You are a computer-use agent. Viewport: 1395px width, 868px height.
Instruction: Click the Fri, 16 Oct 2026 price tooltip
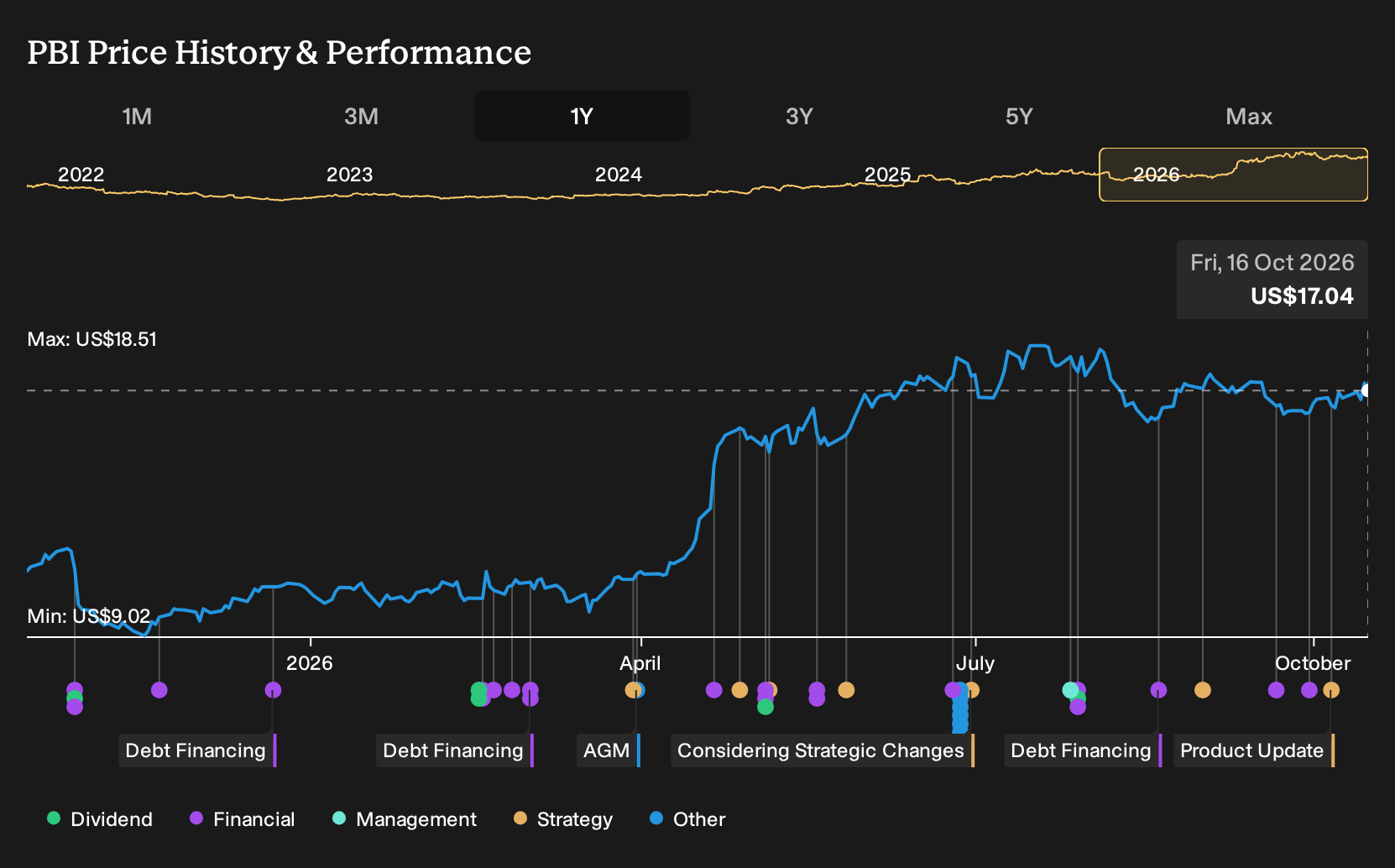(x=1272, y=280)
